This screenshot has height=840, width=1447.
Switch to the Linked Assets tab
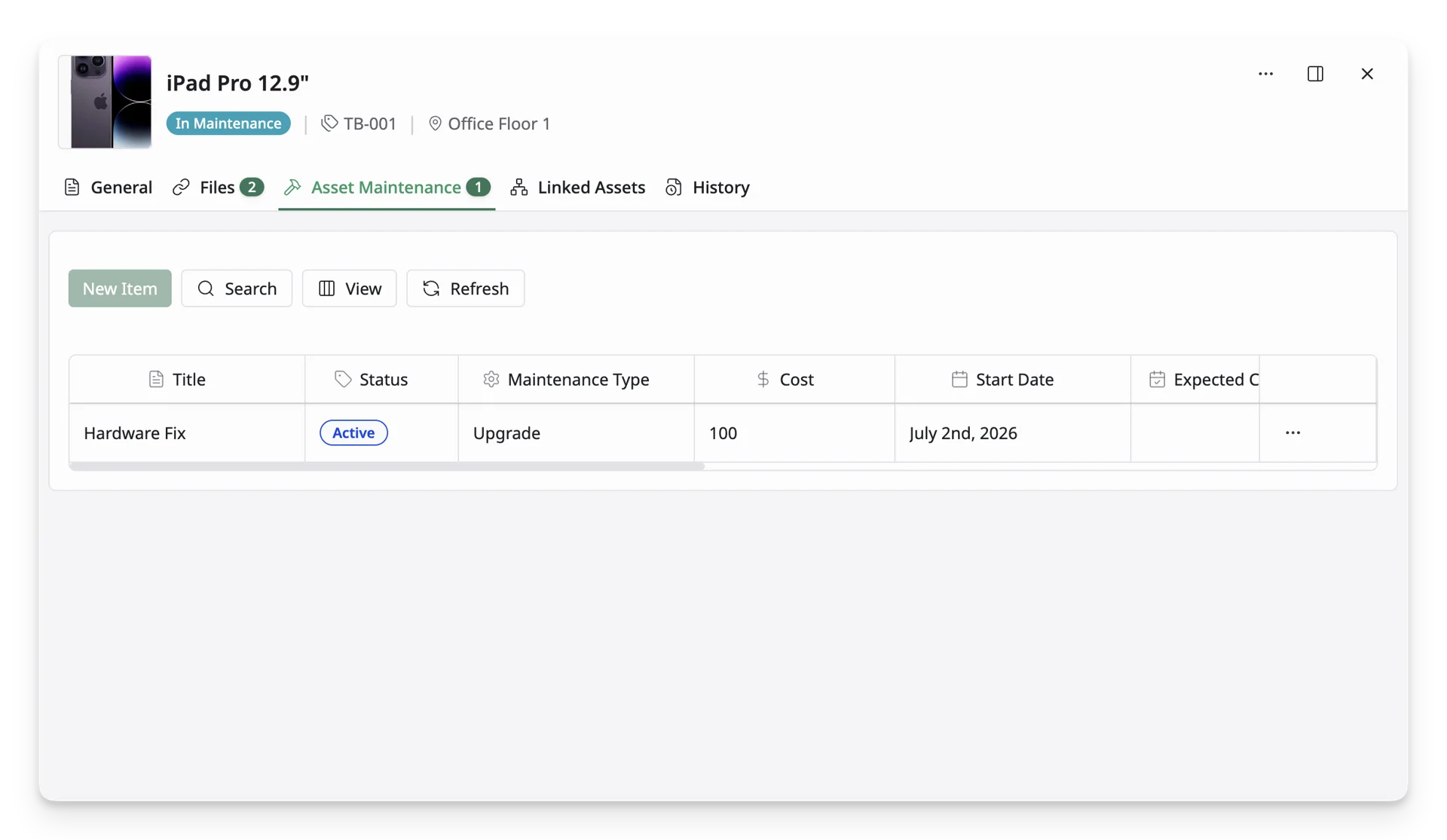coord(578,187)
